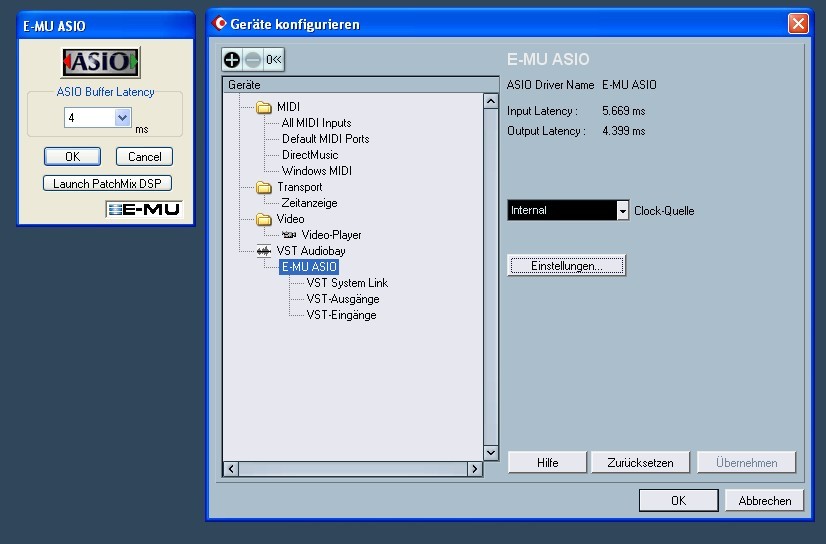
Task: Click the device tree scroll up arrow
Action: [490, 101]
